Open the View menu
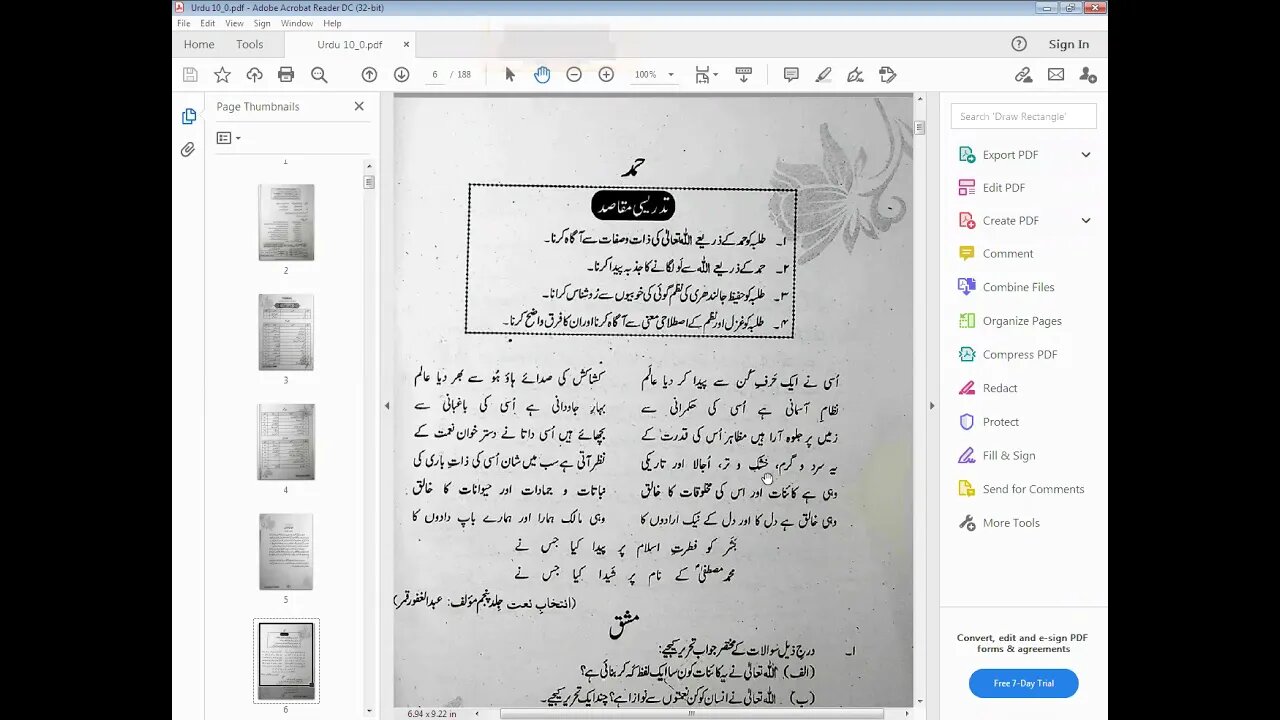1280x720 pixels. pyautogui.click(x=234, y=23)
